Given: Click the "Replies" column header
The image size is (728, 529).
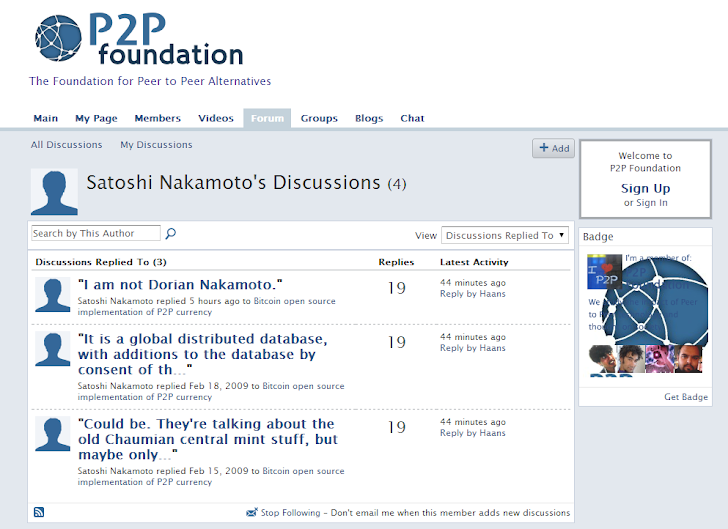Looking at the screenshot, I should click(x=396, y=262).
